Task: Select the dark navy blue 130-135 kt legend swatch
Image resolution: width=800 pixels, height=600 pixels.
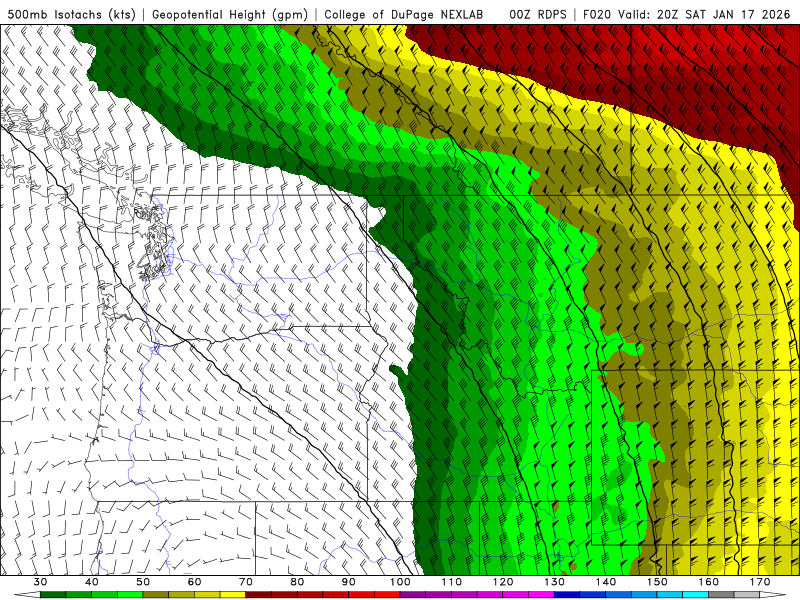Action: (x=567, y=595)
